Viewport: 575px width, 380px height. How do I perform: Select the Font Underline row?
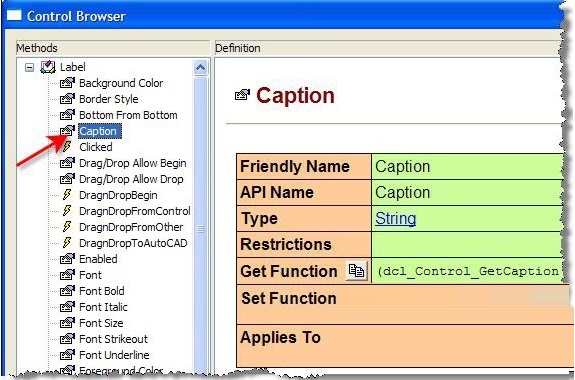[x=114, y=355]
